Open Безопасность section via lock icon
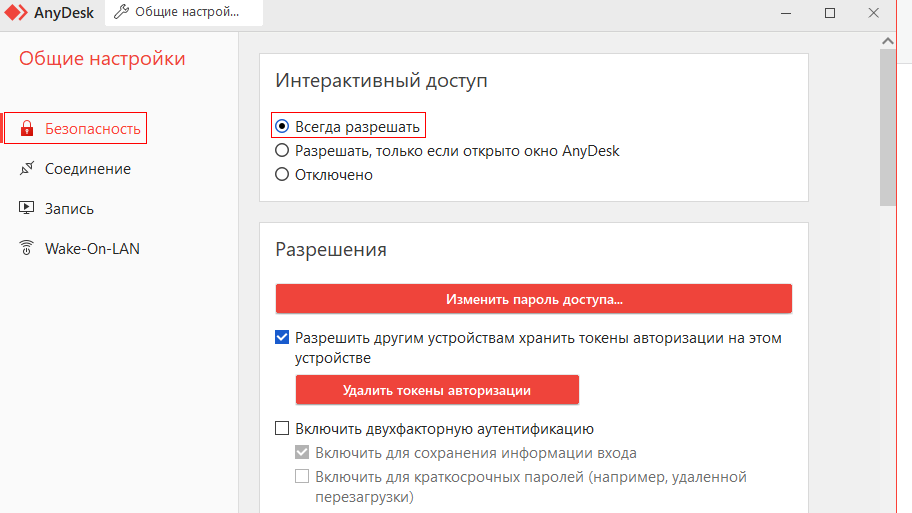This screenshot has width=912, height=513. click(27, 129)
